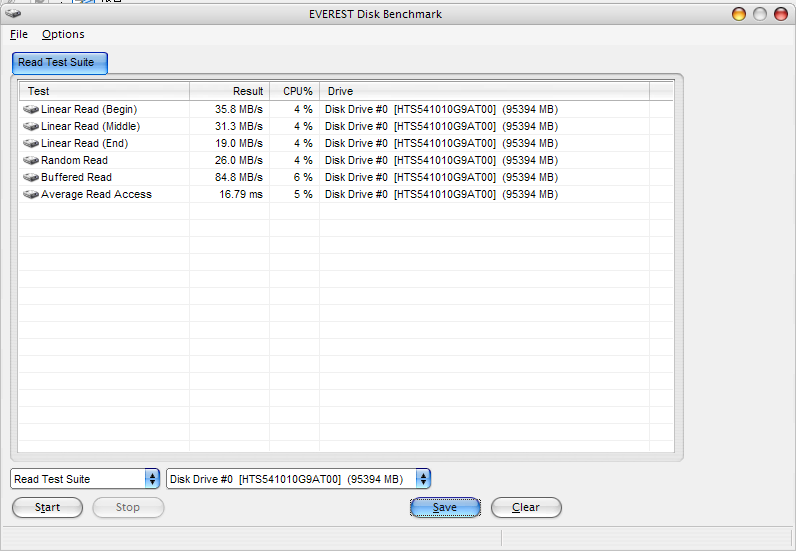This screenshot has height=551, width=796.
Task: Click the EVEREST drive icon in title bar
Action: click(13, 14)
